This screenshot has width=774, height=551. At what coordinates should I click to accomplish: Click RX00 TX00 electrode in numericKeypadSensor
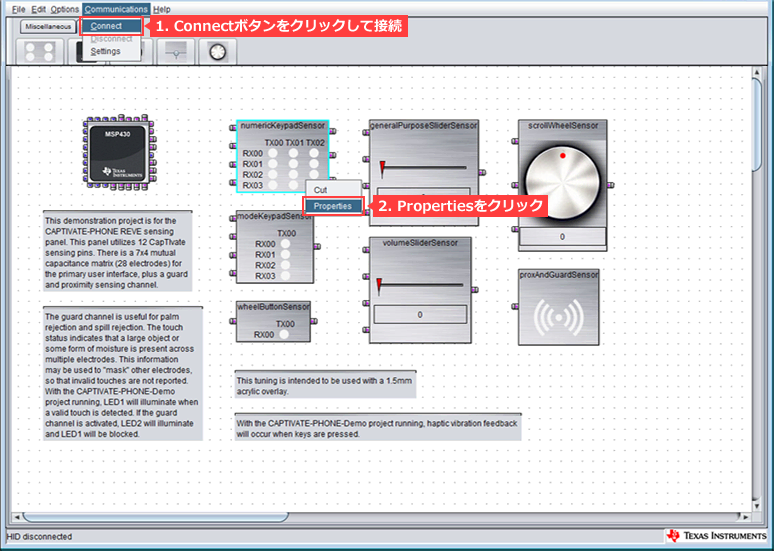tap(272, 154)
